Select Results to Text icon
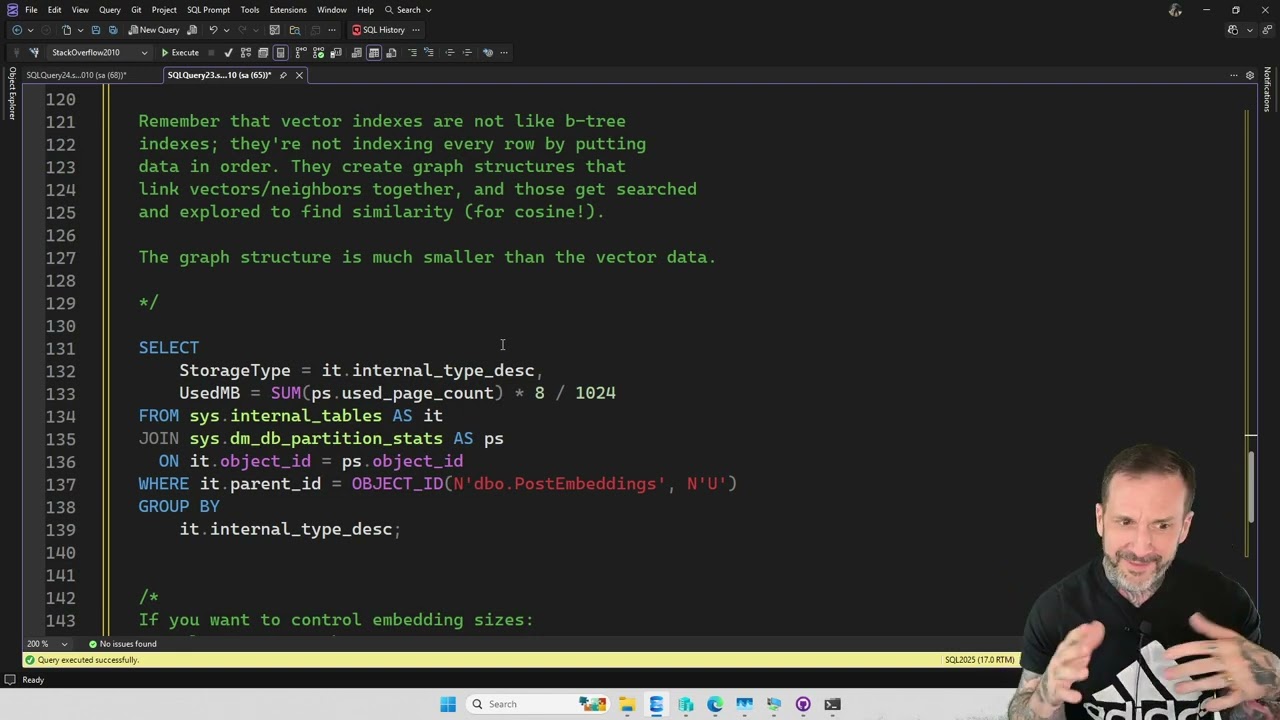 pyautogui.click(x=356, y=52)
